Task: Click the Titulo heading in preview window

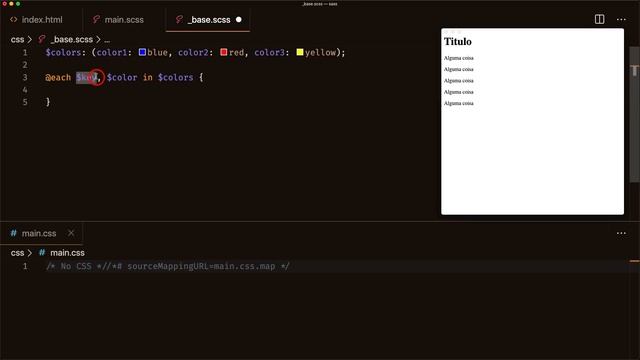Action: [458, 42]
